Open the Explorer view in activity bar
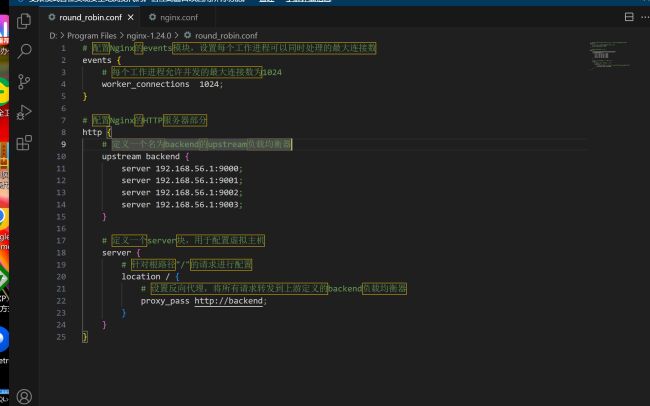This screenshot has width=650, height=406. 24,19
